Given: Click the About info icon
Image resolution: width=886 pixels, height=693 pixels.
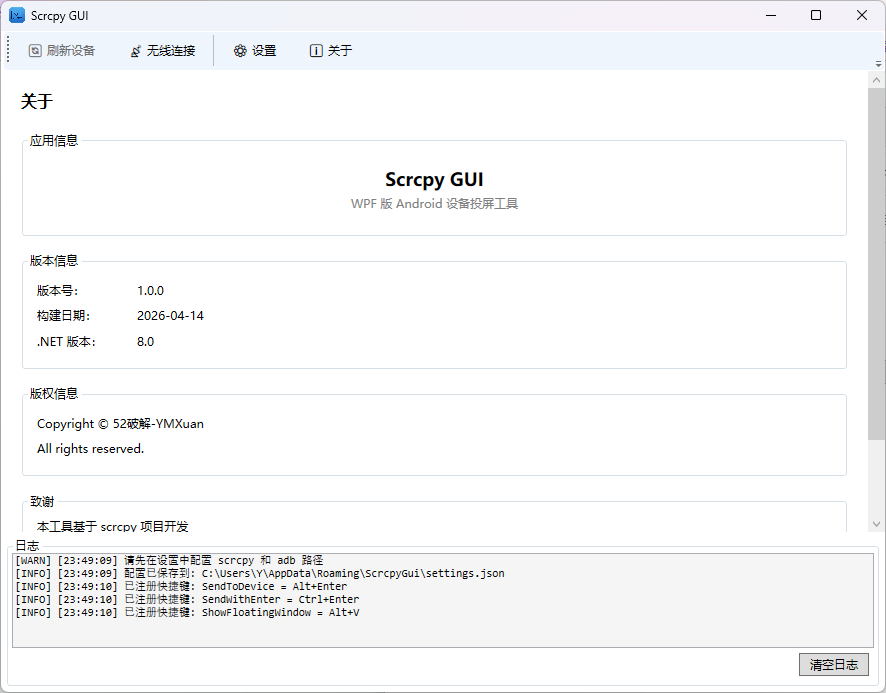Looking at the screenshot, I should (316, 51).
